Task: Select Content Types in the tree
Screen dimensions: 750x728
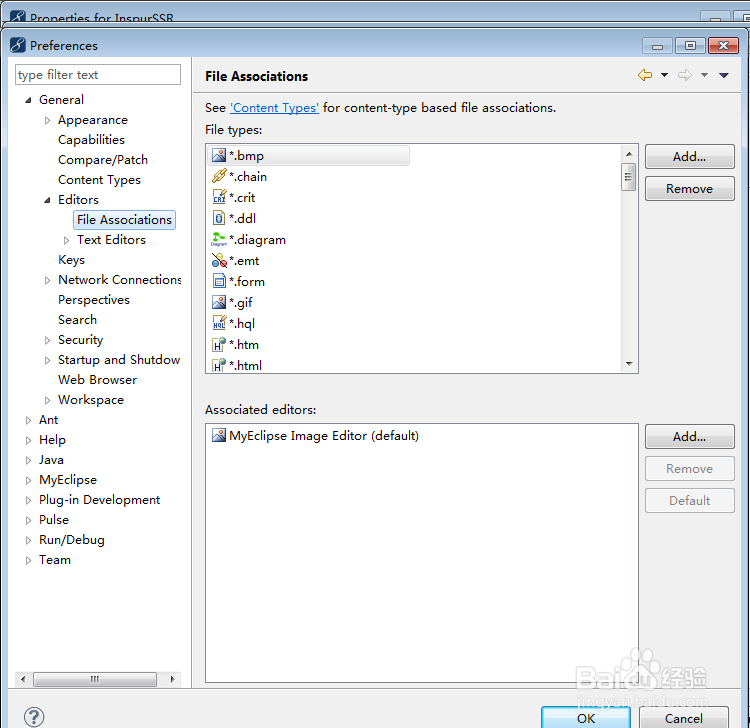Action: tap(99, 180)
